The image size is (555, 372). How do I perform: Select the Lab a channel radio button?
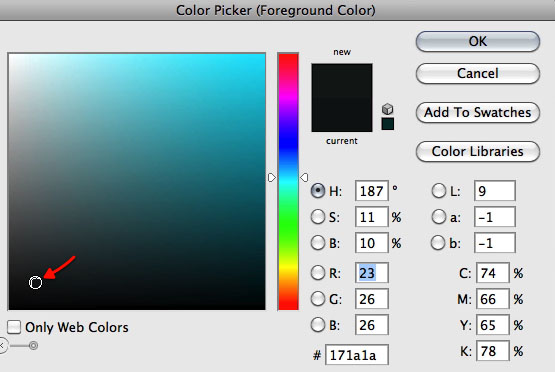[439, 217]
